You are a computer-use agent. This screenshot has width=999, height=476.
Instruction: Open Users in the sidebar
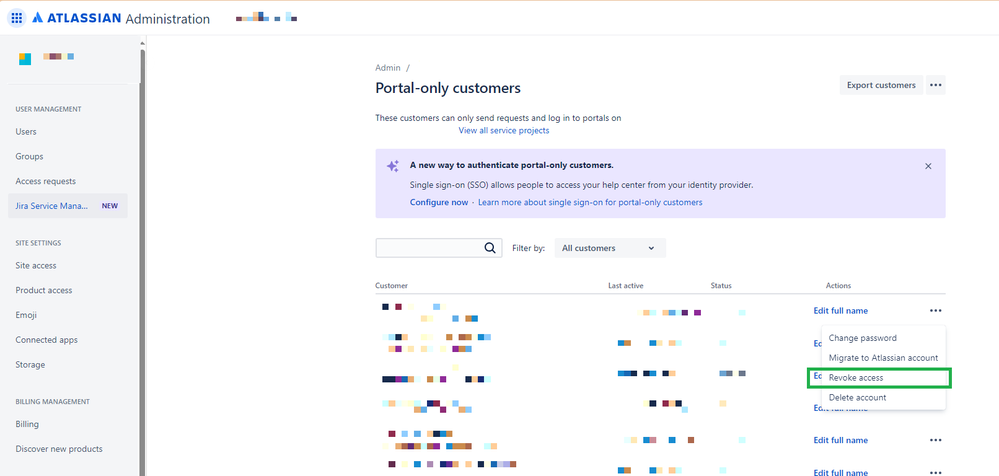pyautogui.click(x=26, y=132)
